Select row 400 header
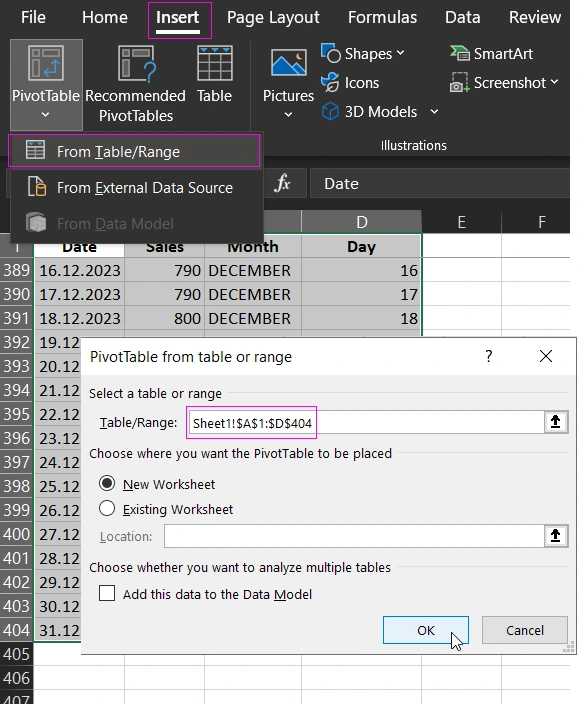 [x=17, y=534]
